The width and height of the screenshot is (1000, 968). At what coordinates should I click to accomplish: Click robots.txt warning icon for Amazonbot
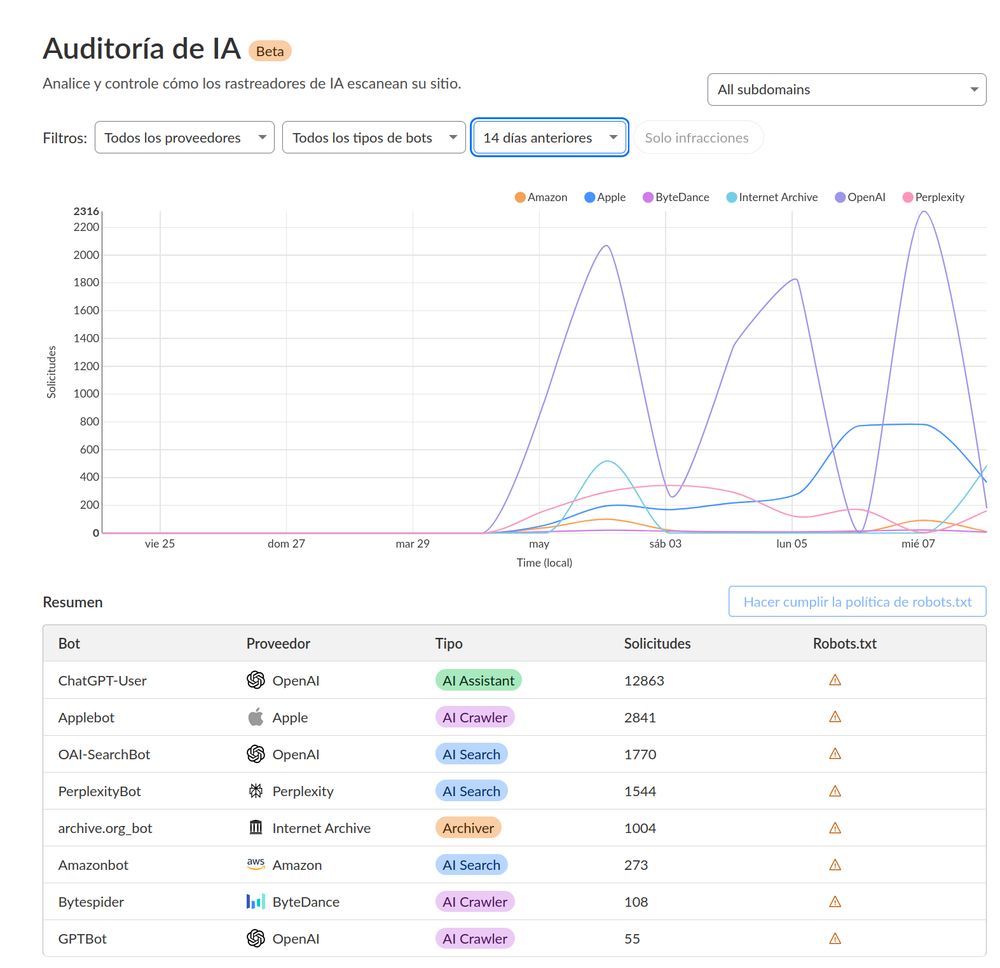[x=835, y=865]
